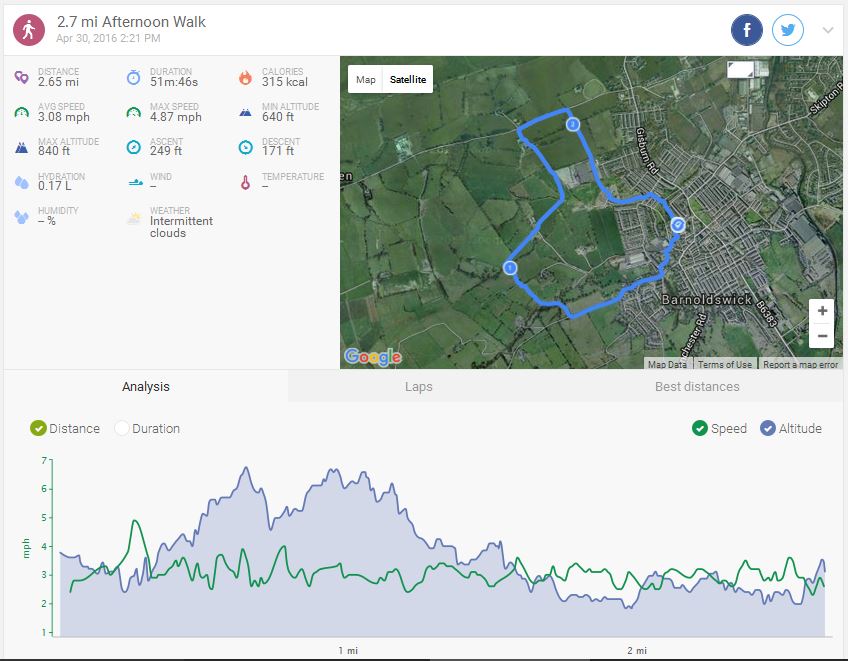This screenshot has width=848, height=661.
Task: Click the max altitude mountain icon
Action: pos(22,147)
